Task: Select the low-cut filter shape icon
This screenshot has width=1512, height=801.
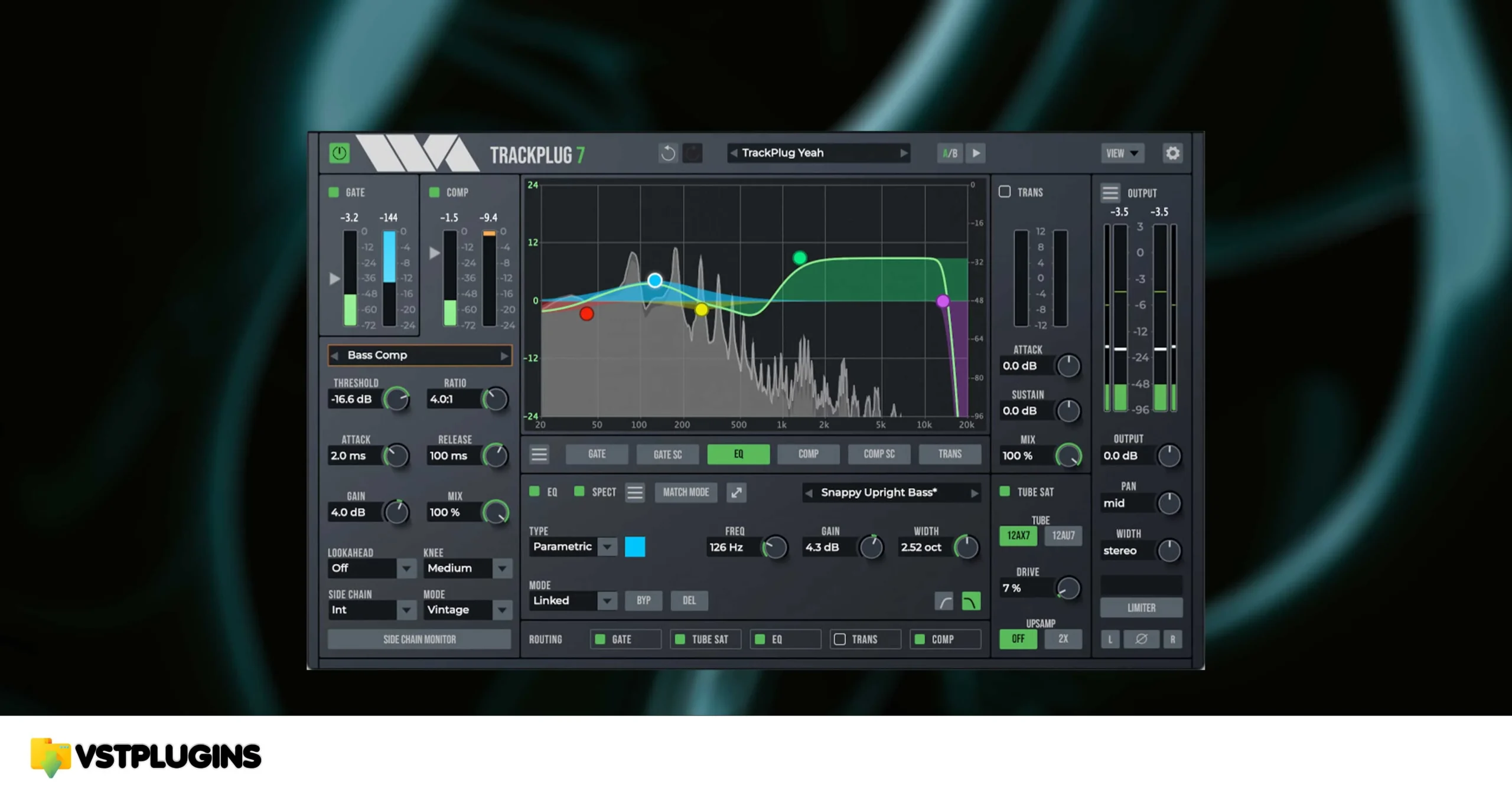Action: pyautogui.click(x=944, y=601)
